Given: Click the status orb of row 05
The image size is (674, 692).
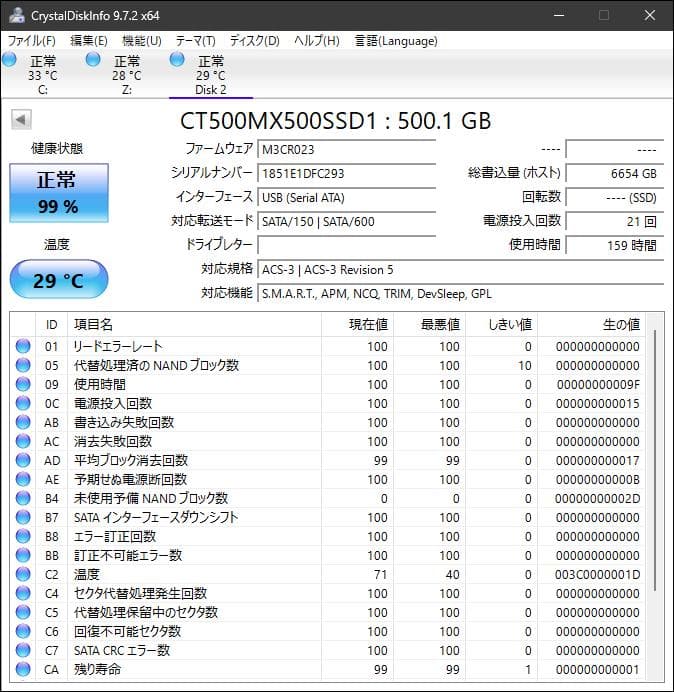Looking at the screenshot, I should (23, 365).
